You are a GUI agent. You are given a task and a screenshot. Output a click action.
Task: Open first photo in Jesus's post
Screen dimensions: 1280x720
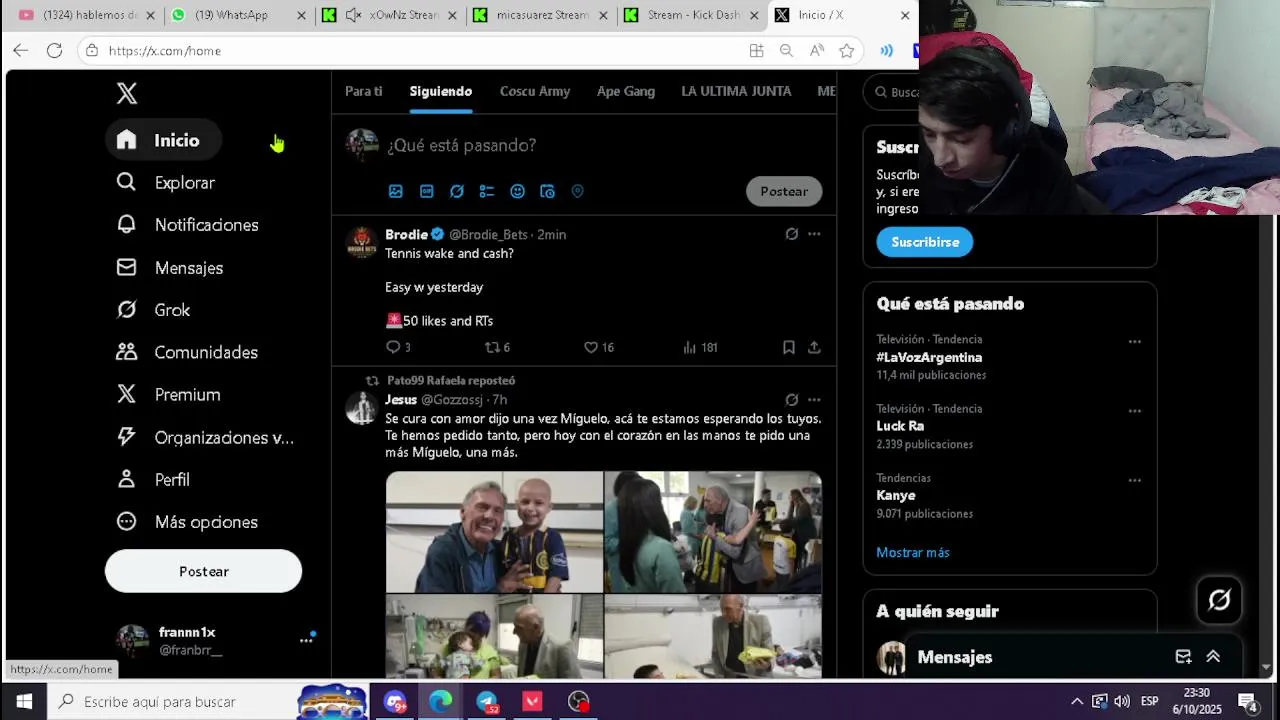click(x=495, y=532)
